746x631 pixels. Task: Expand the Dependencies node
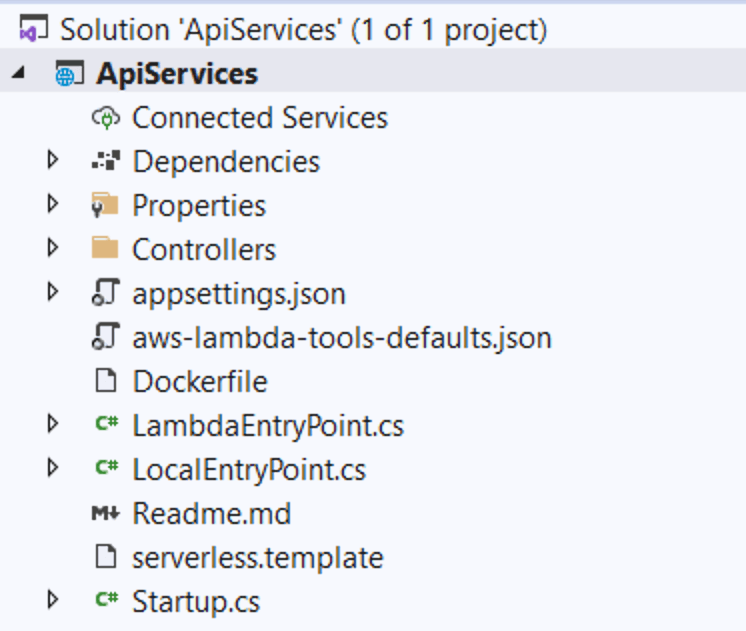click(53, 160)
